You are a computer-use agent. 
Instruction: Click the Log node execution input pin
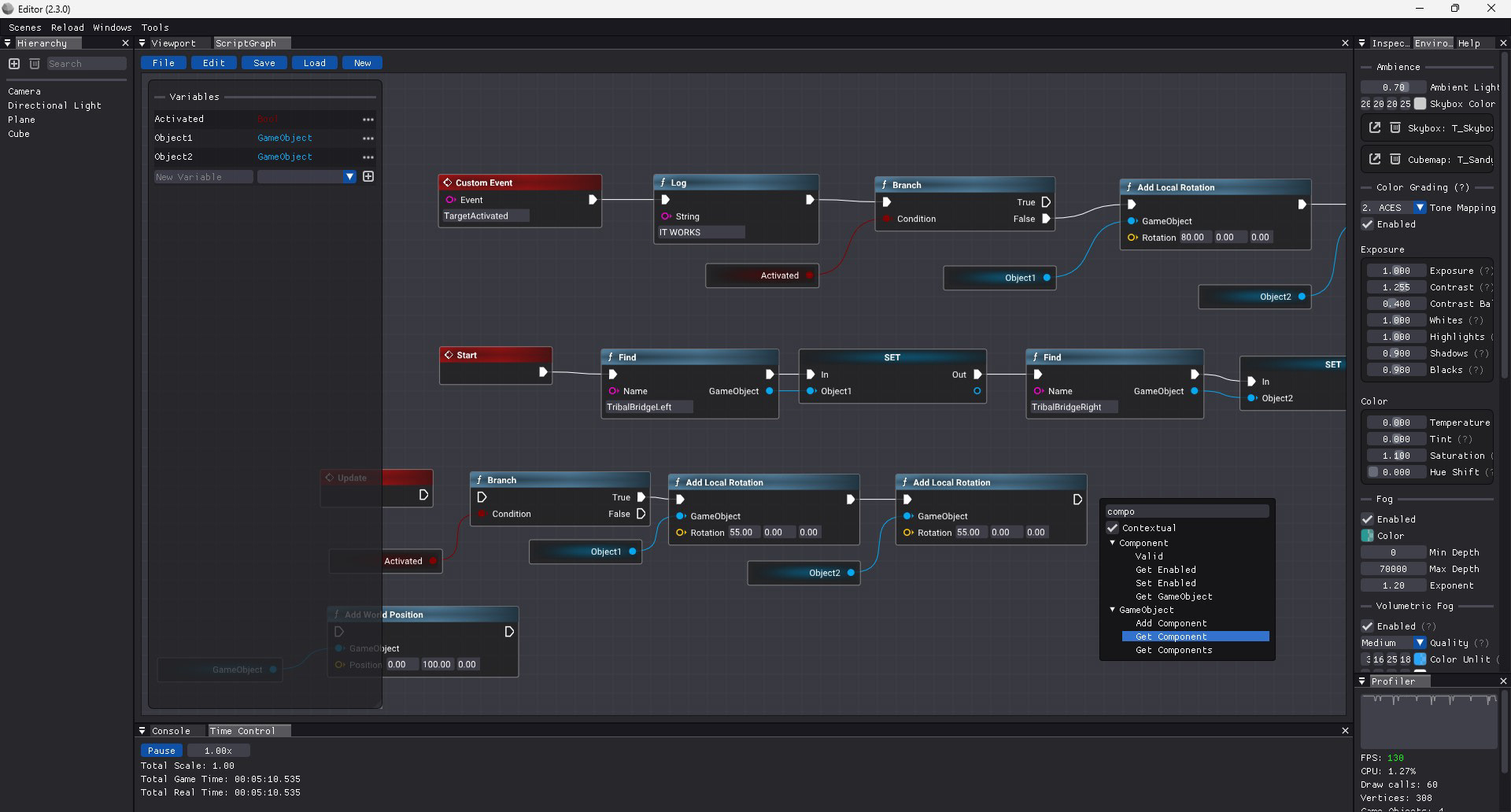tap(665, 200)
